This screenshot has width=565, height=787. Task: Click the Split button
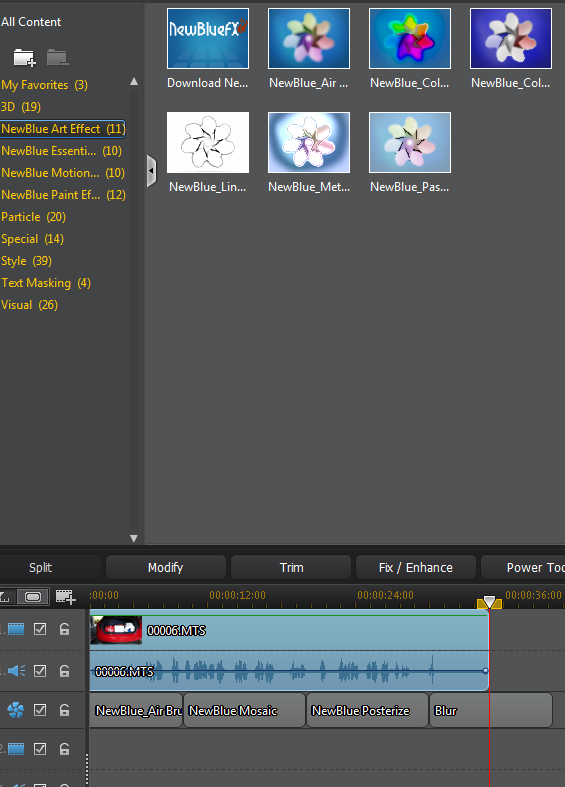(x=40, y=568)
